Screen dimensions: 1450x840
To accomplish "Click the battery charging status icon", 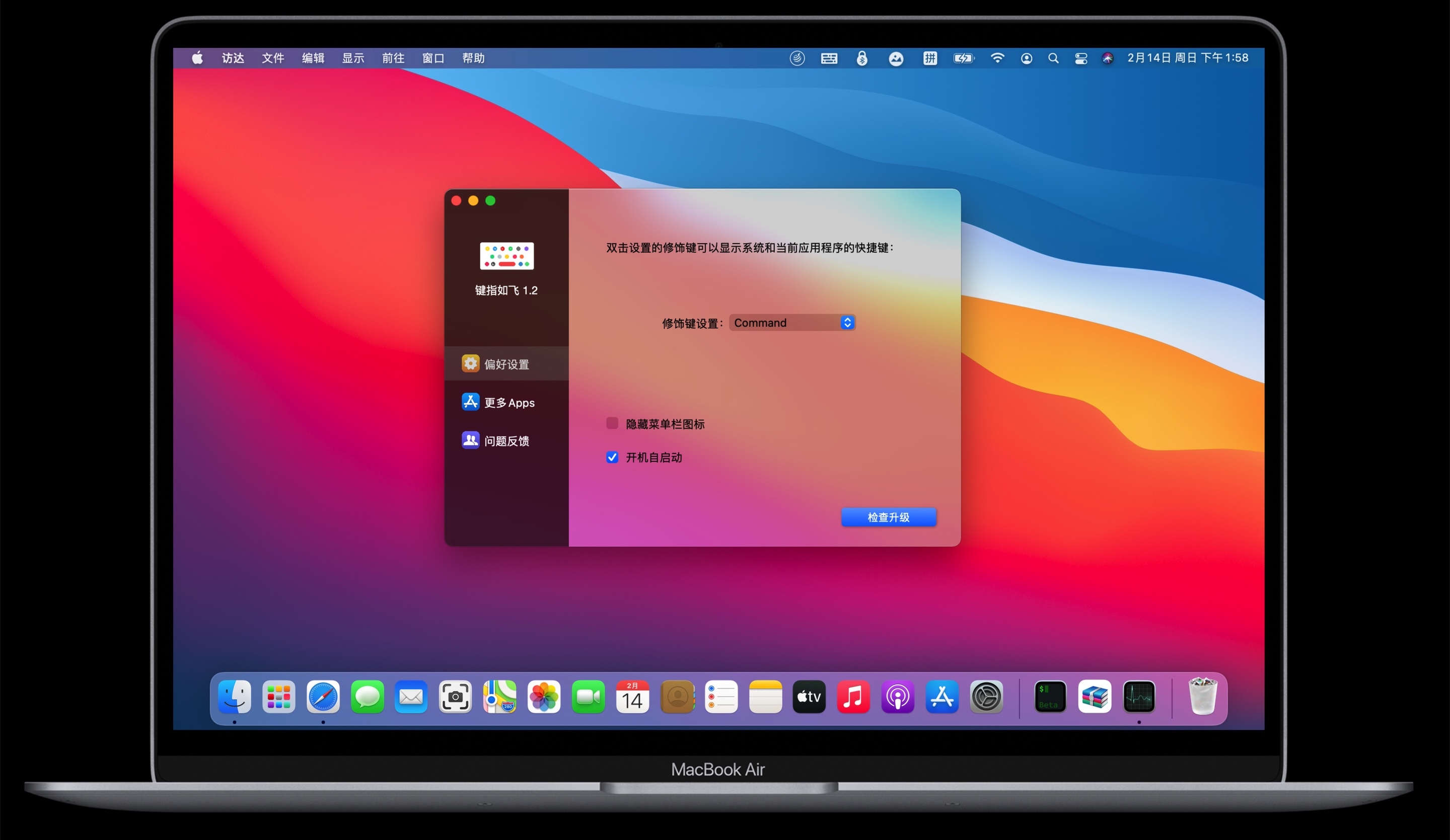I will tap(964, 58).
